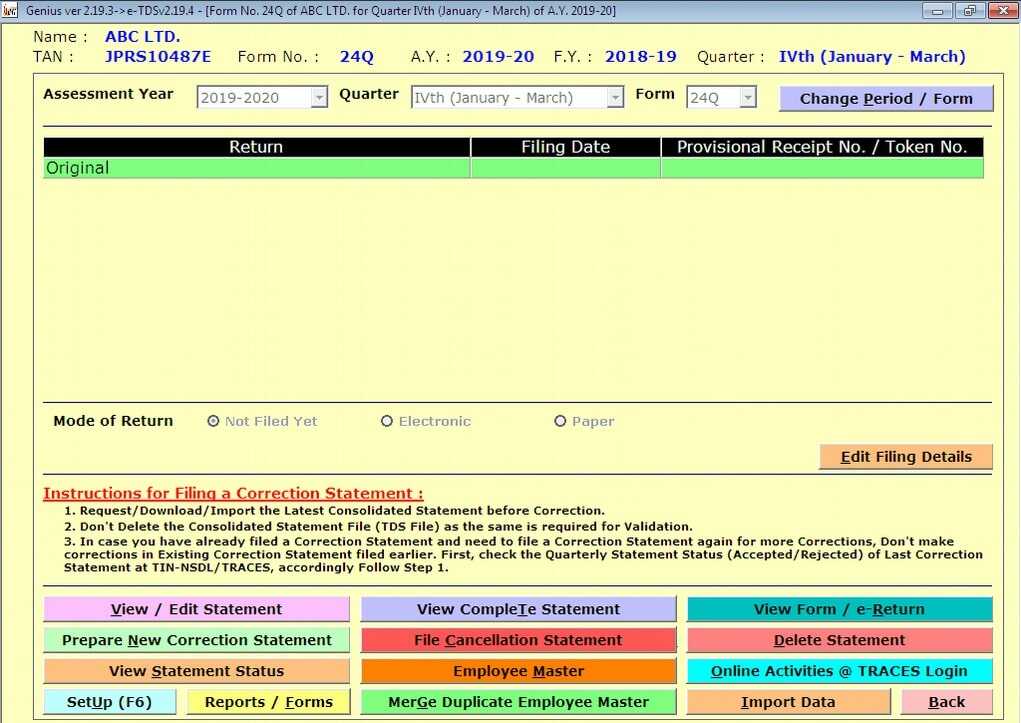Open View Form / e-Return
The width and height of the screenshot is (1021, 723).
(839, 609)
